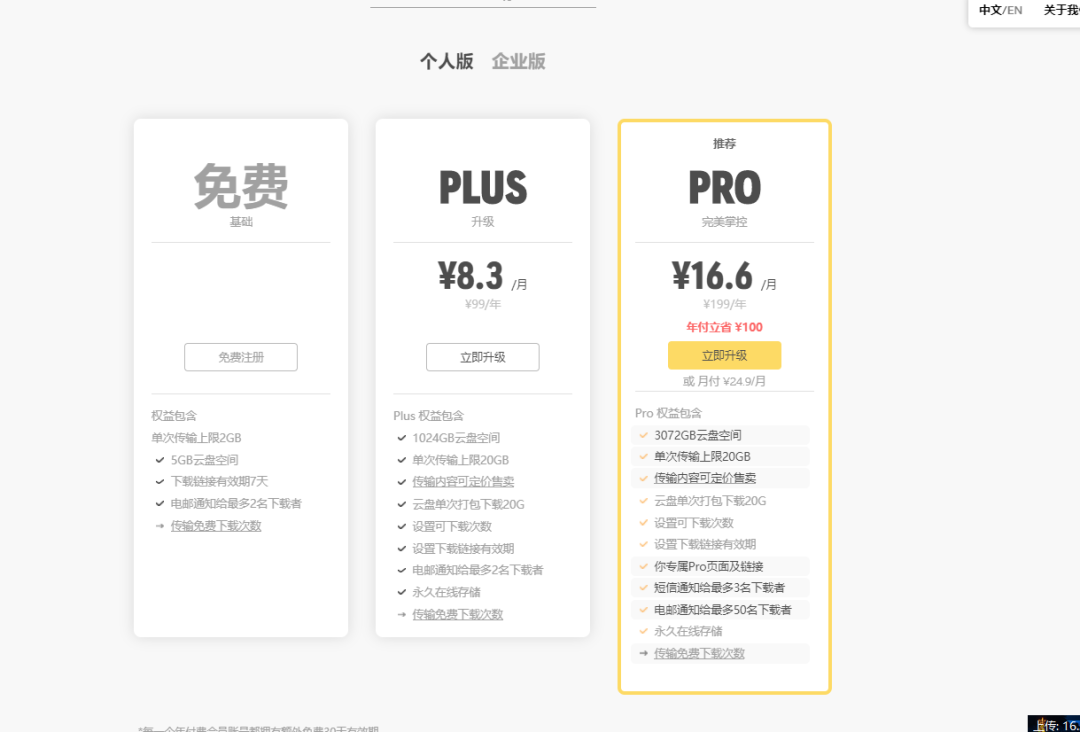This screenshot has height=732, width=1080.
Task: Click checkmark icon beside 1024GB云盘空间
Action: coord(402,438)
